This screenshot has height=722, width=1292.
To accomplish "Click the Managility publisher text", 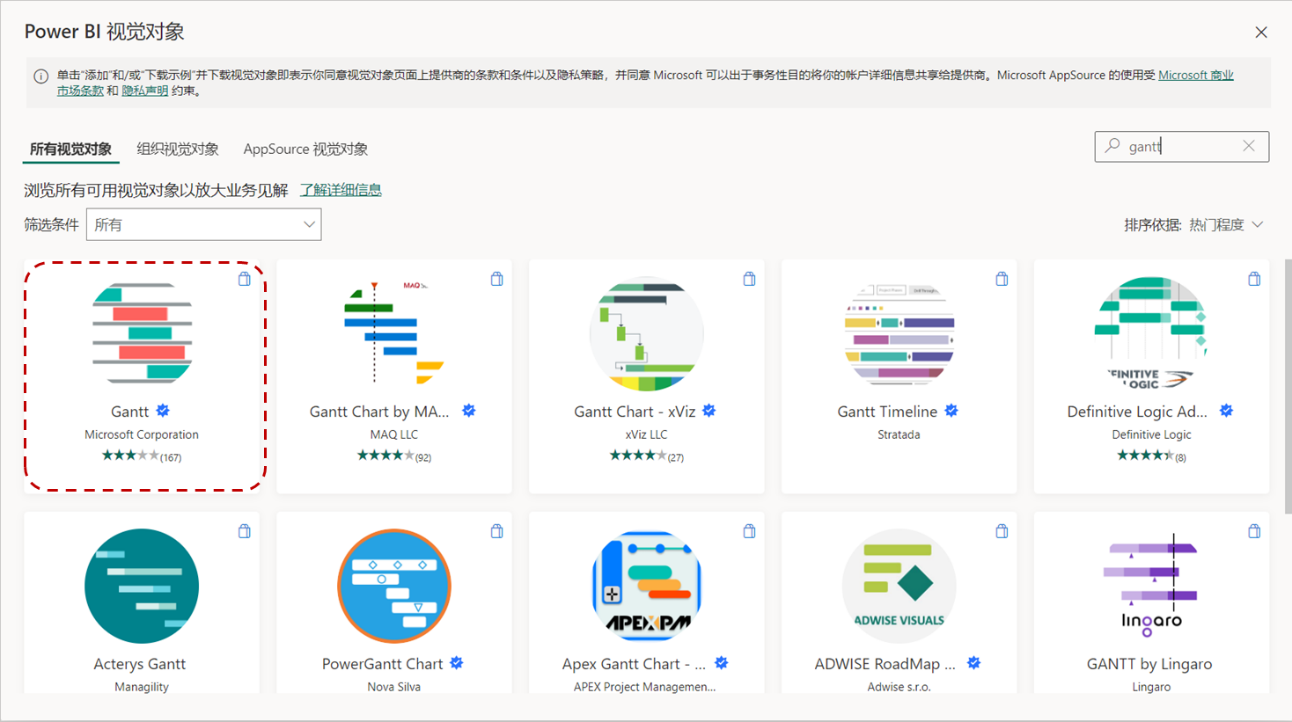I will [142, 687].
